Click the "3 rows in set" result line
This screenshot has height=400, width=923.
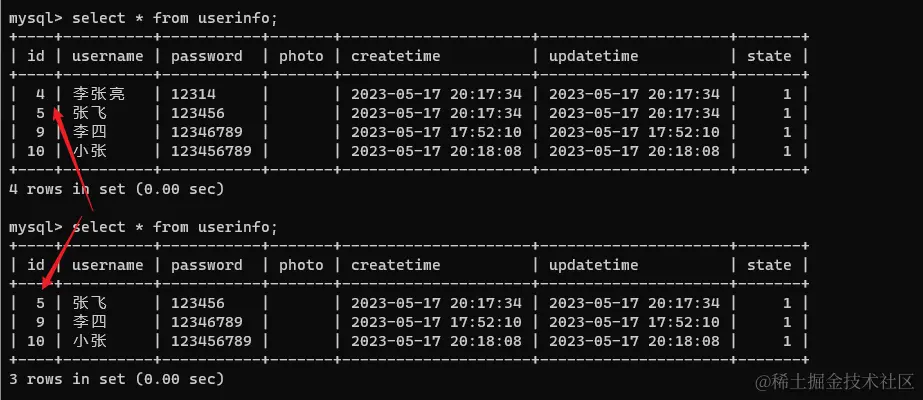(116, 379)
